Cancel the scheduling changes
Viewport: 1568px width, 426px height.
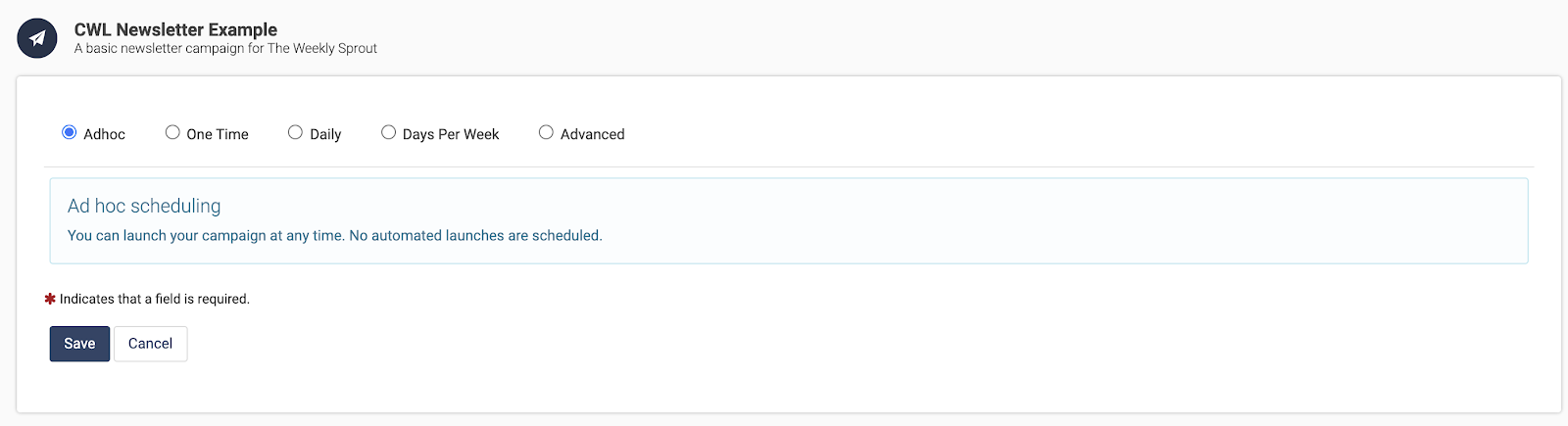pyautogui.click(x=150, y=344)
